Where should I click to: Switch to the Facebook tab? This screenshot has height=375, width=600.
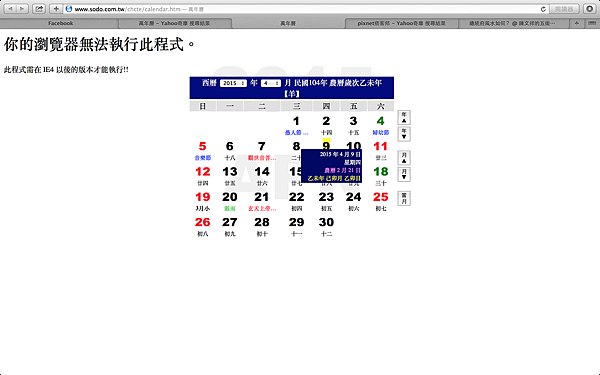click(60, 23)
